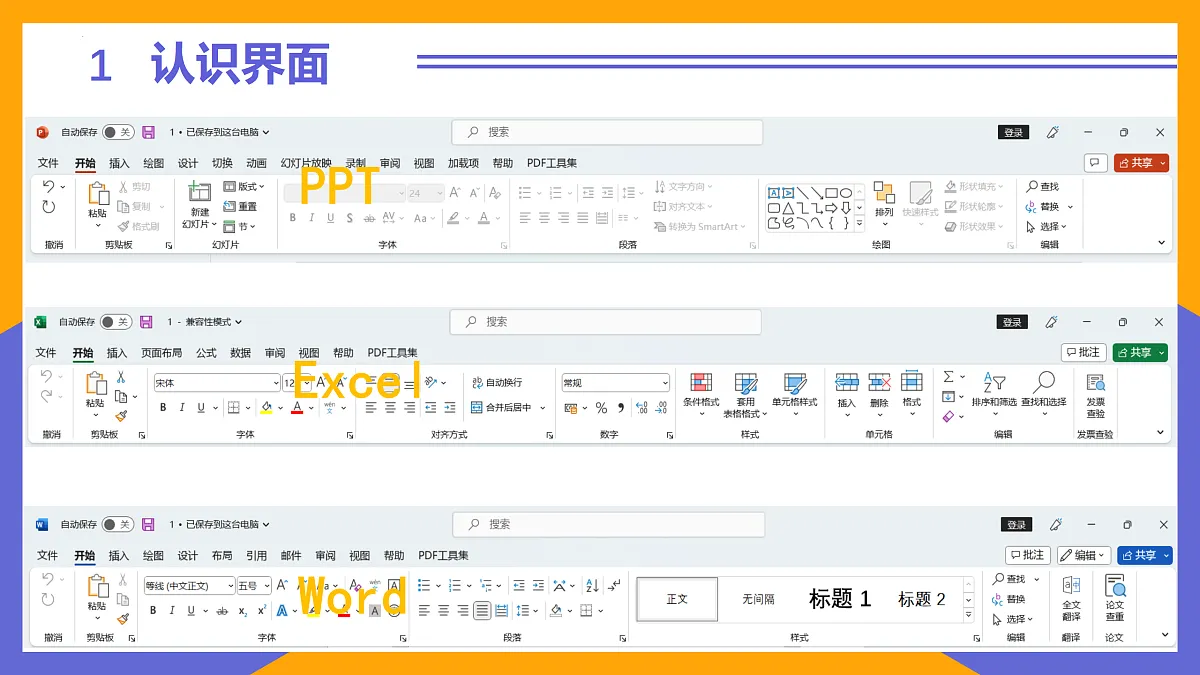The image size is (1200, 675).
Task: Toggle AutoSave switch in PowerPoint title bar
Action: (x=117, y=132)
